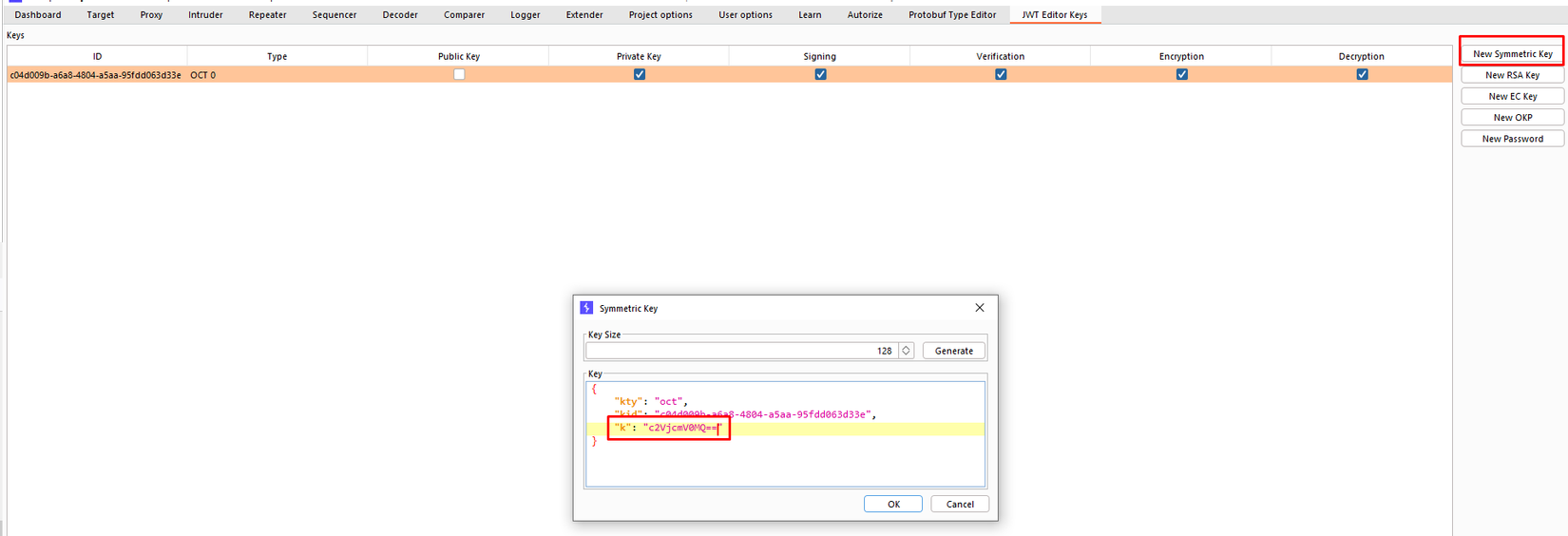Select the Logger tab

(x=525, y=14)
